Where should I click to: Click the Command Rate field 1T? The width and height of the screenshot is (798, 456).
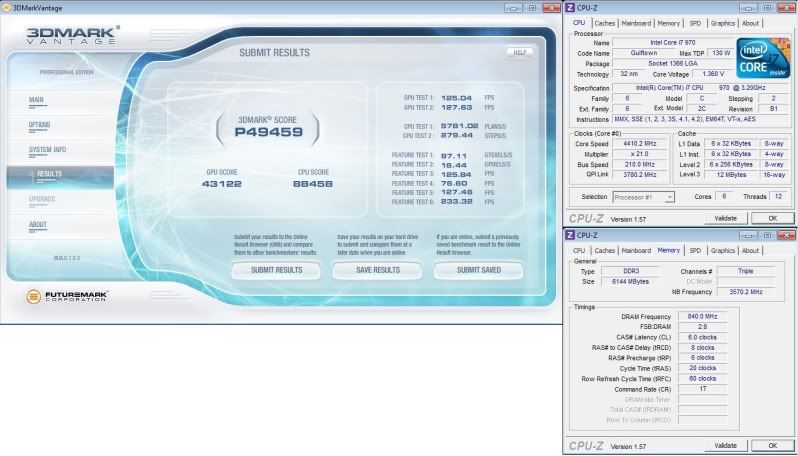702,389
